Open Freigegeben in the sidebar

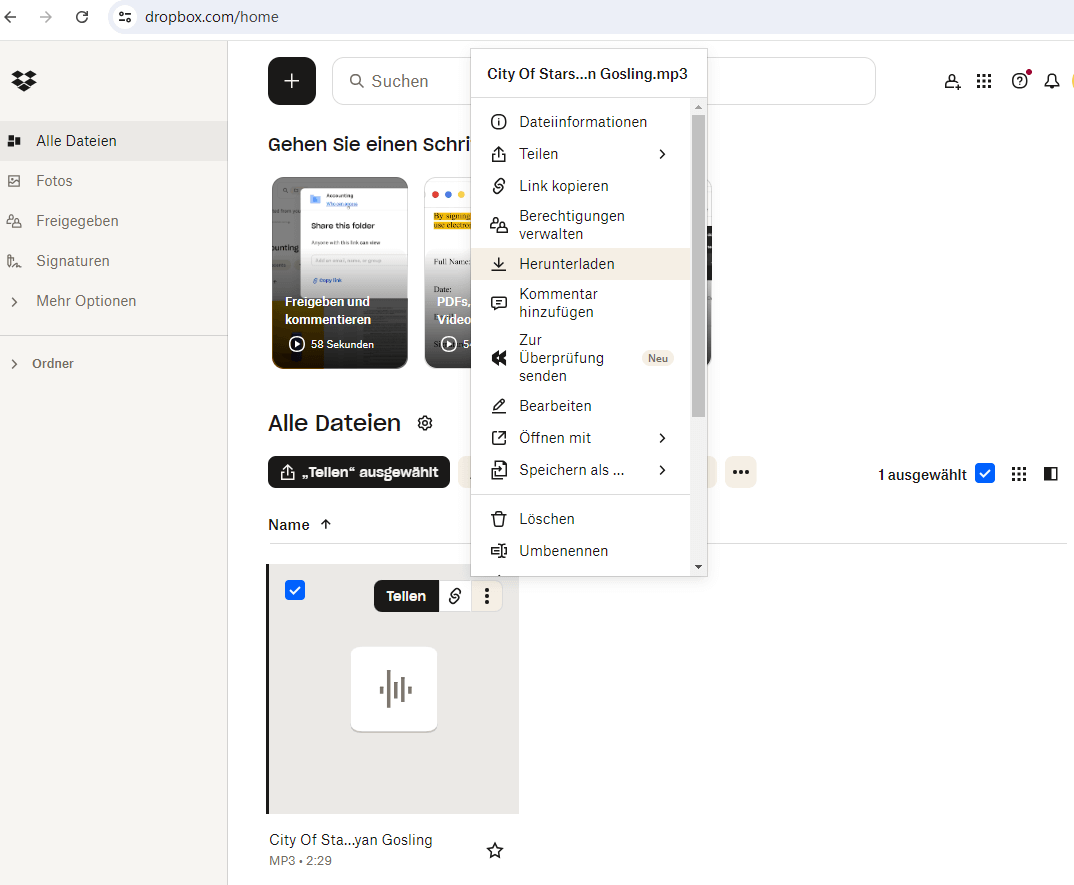(113, 221)
